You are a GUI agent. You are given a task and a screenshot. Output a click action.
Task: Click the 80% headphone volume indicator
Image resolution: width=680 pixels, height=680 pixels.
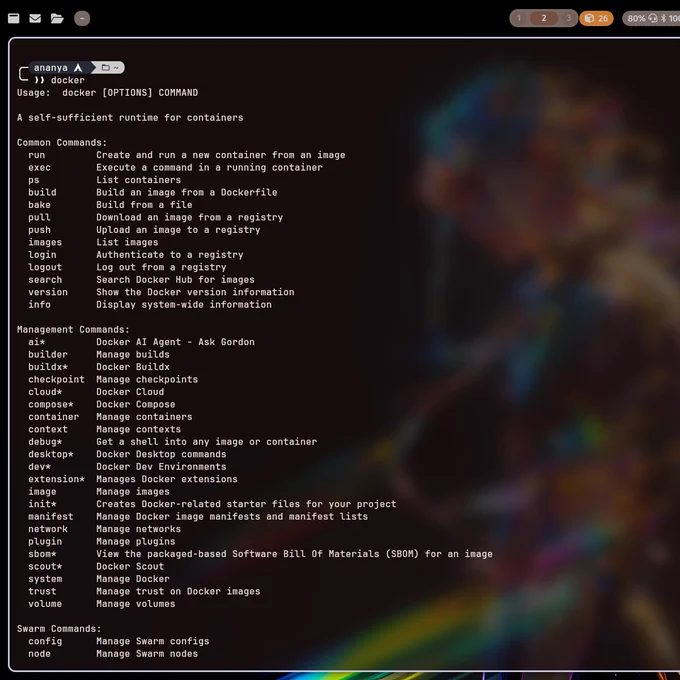point(642,18)
